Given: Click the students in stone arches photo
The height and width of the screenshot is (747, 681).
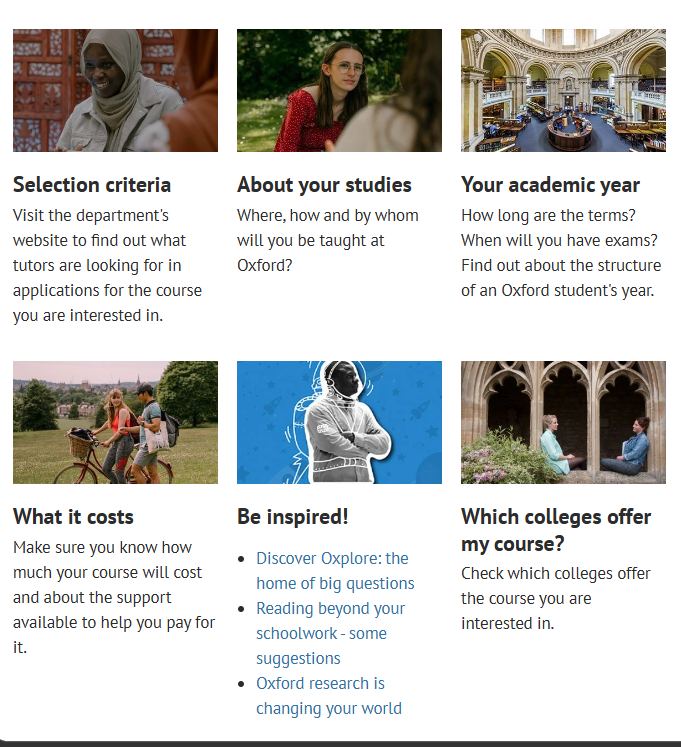Looking at the screenshot, I should [563, 422].
